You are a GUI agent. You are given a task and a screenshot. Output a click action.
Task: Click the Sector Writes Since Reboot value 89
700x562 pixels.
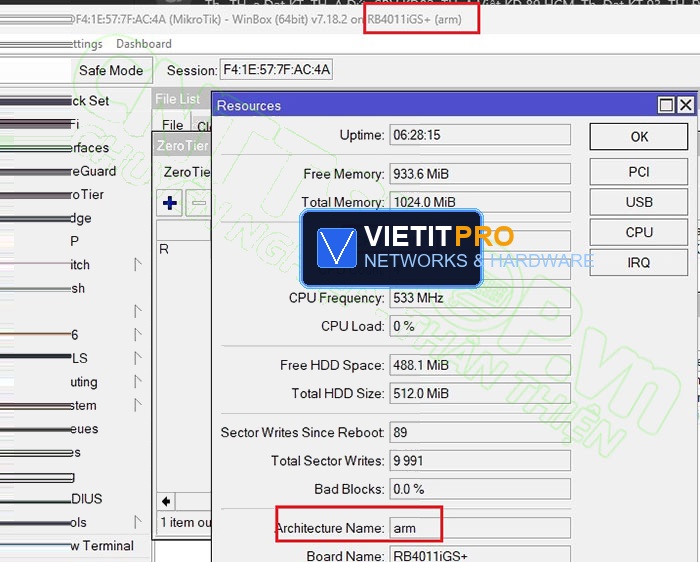(x=480, y=433)
